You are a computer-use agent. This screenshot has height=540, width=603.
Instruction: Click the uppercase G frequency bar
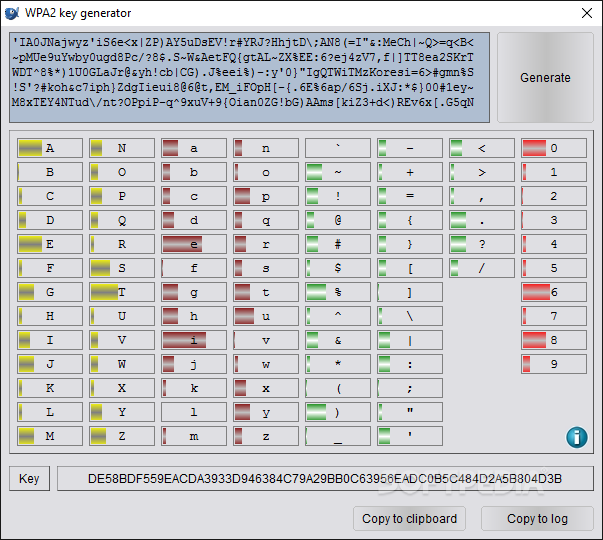(x=50, y=292)
